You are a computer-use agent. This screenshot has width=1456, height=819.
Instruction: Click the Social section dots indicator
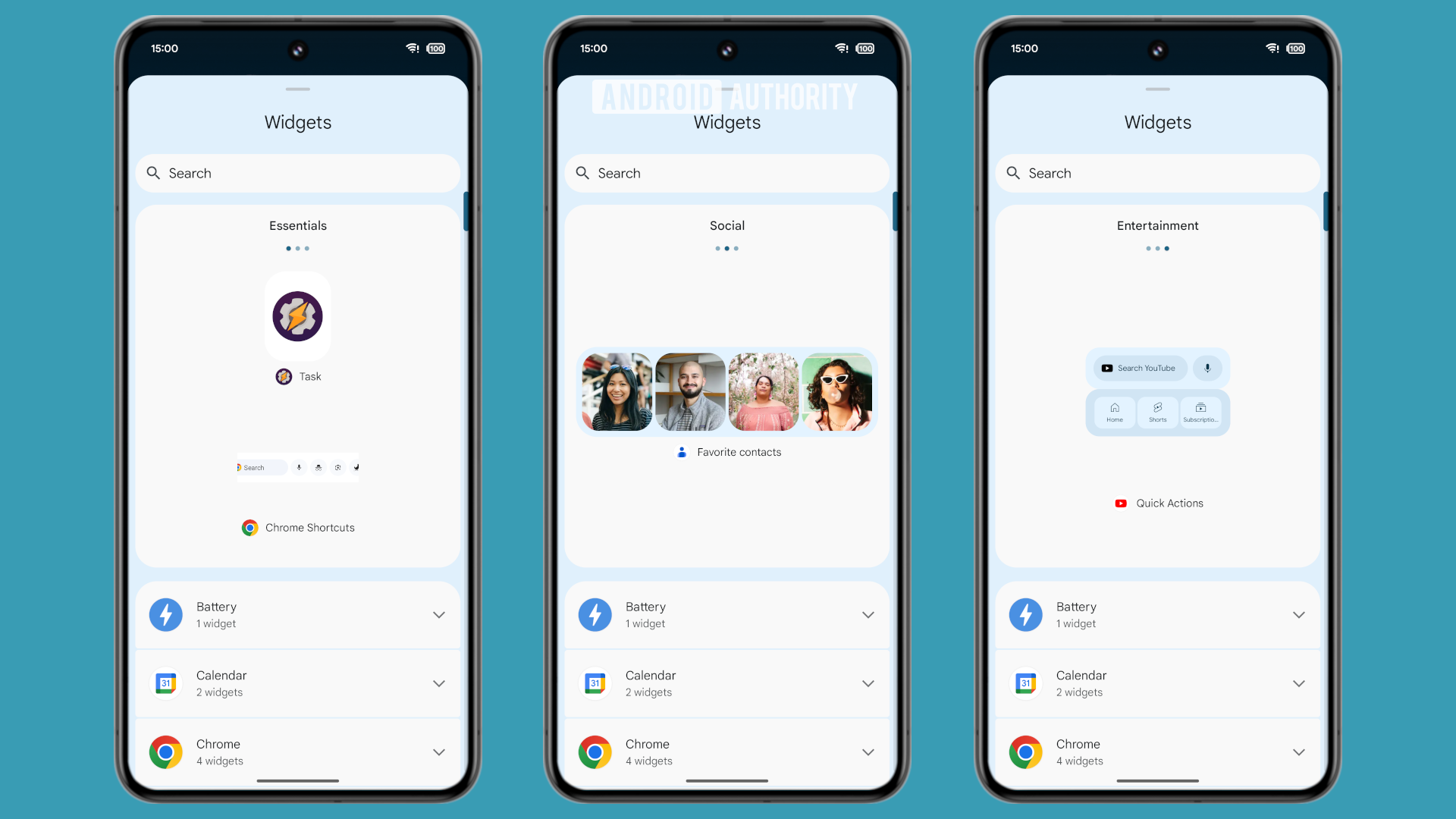[x=728, y=248]
